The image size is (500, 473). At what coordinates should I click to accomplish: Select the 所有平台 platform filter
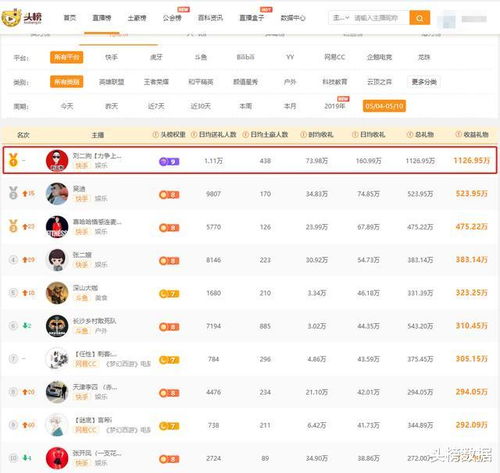tap(67, 57)
